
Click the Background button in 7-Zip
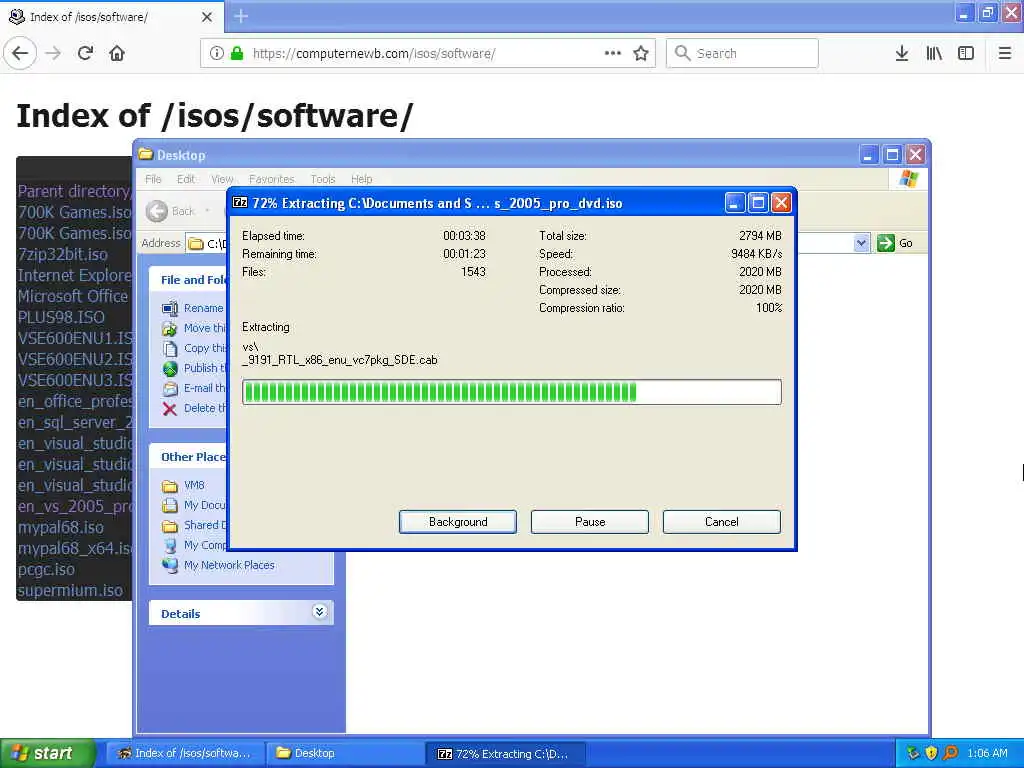pos(458,522)
